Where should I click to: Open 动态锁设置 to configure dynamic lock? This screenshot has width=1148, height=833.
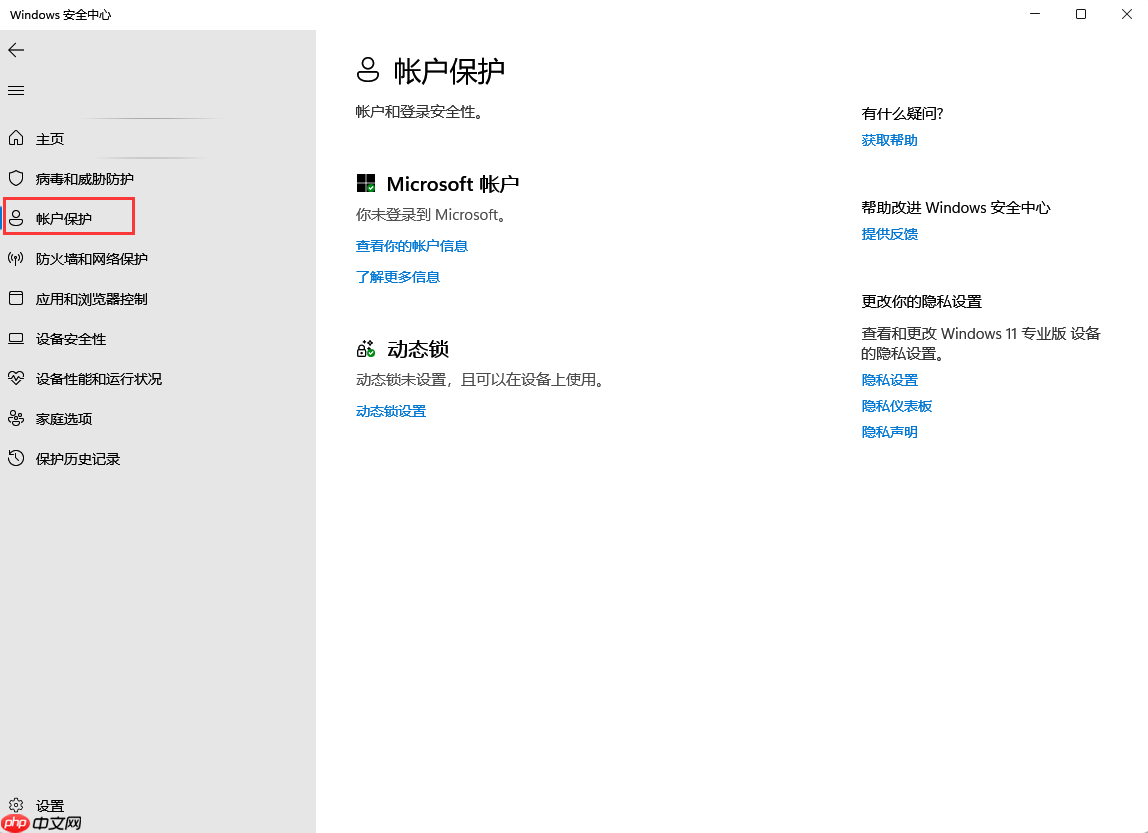391,410
